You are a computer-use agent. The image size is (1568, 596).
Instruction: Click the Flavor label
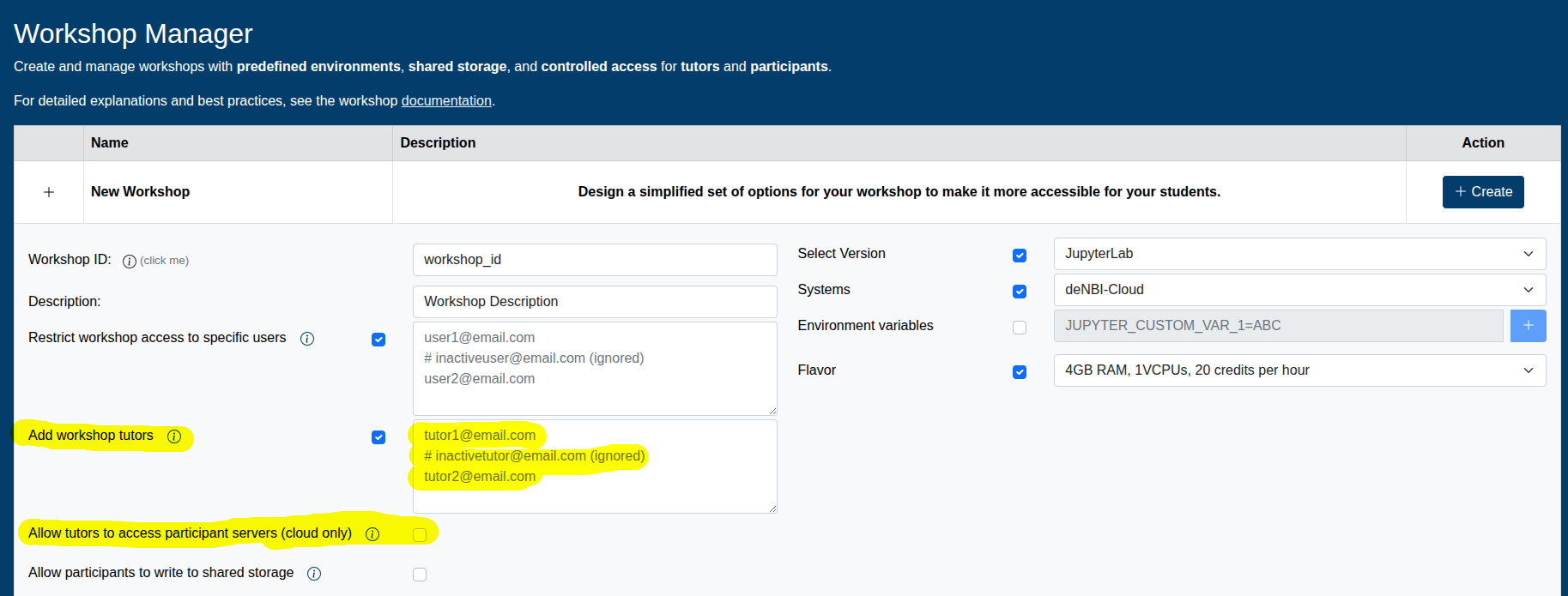(x=816, y=370)
